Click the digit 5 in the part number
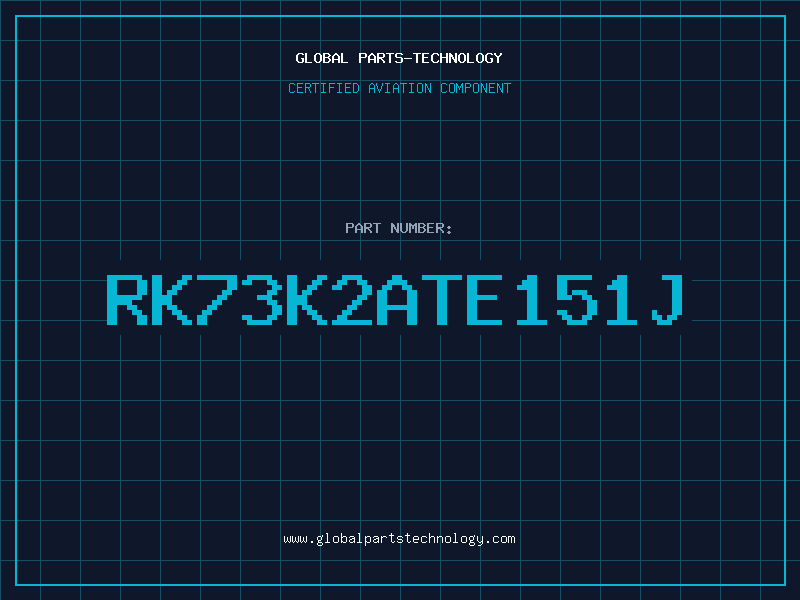The width and height of the screenshot is (800, 600). coord(578,300)
